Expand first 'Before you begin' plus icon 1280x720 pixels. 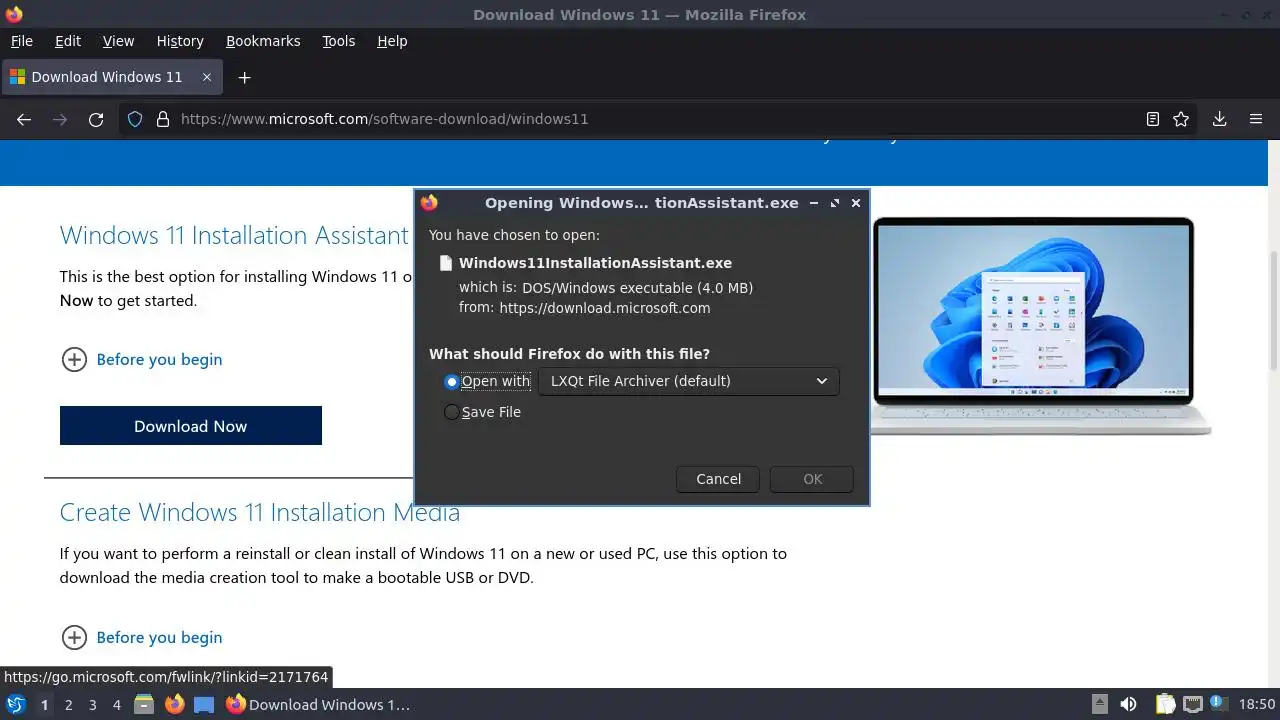74,360
